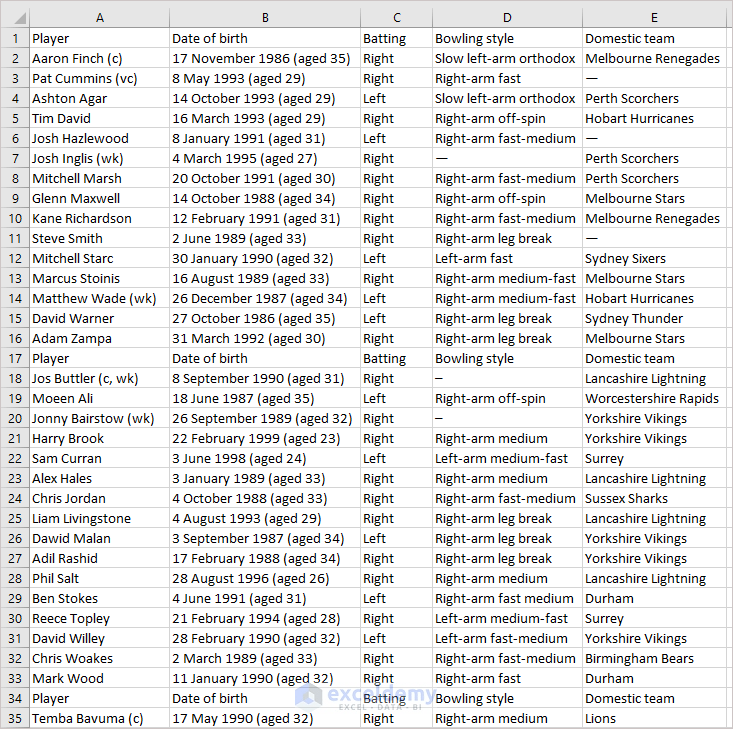This screenshot has width=733, height=729.
Task: Select column D header
Action: tap(507, 18)
